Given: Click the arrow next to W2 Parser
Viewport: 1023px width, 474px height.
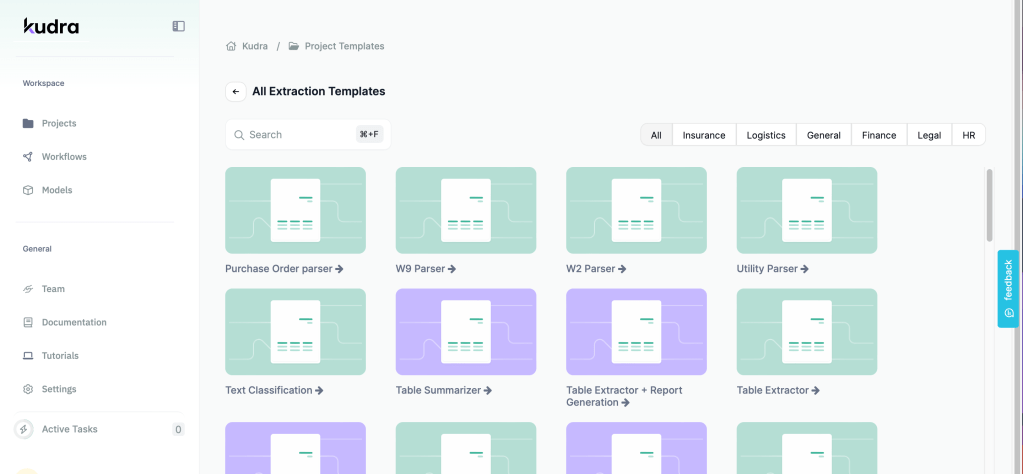Looking at the screenshot, I should [622, 269].
